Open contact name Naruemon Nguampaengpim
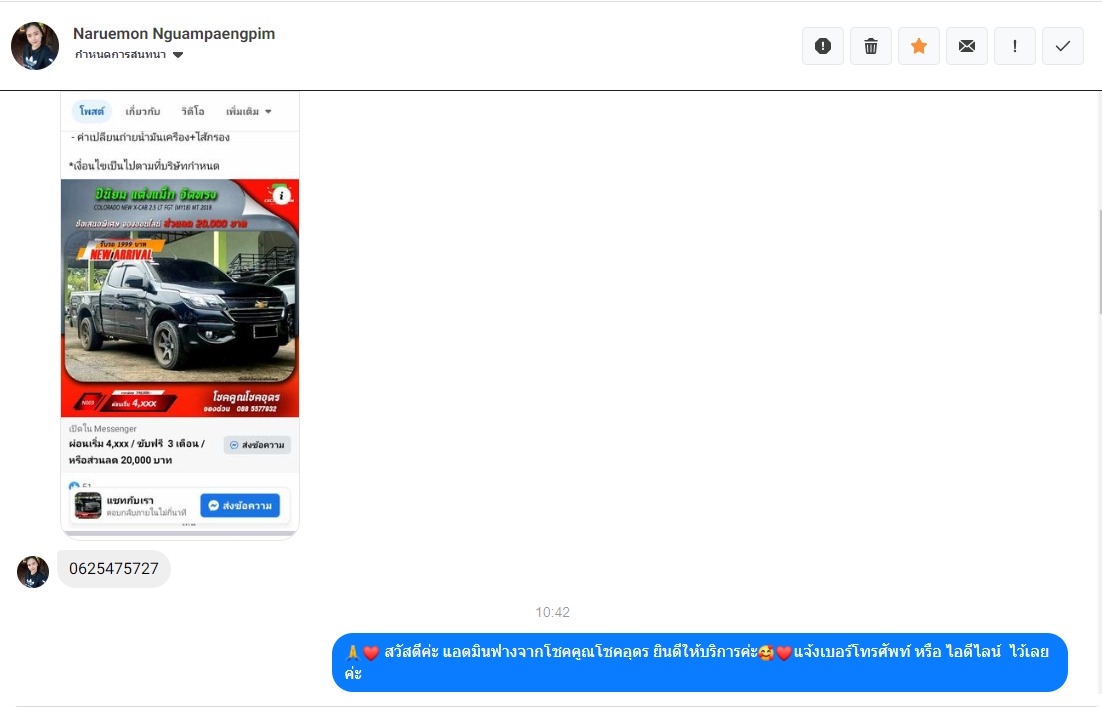Image resolution: width=1102 pixels, height=707 pixels. pos(174,34)
